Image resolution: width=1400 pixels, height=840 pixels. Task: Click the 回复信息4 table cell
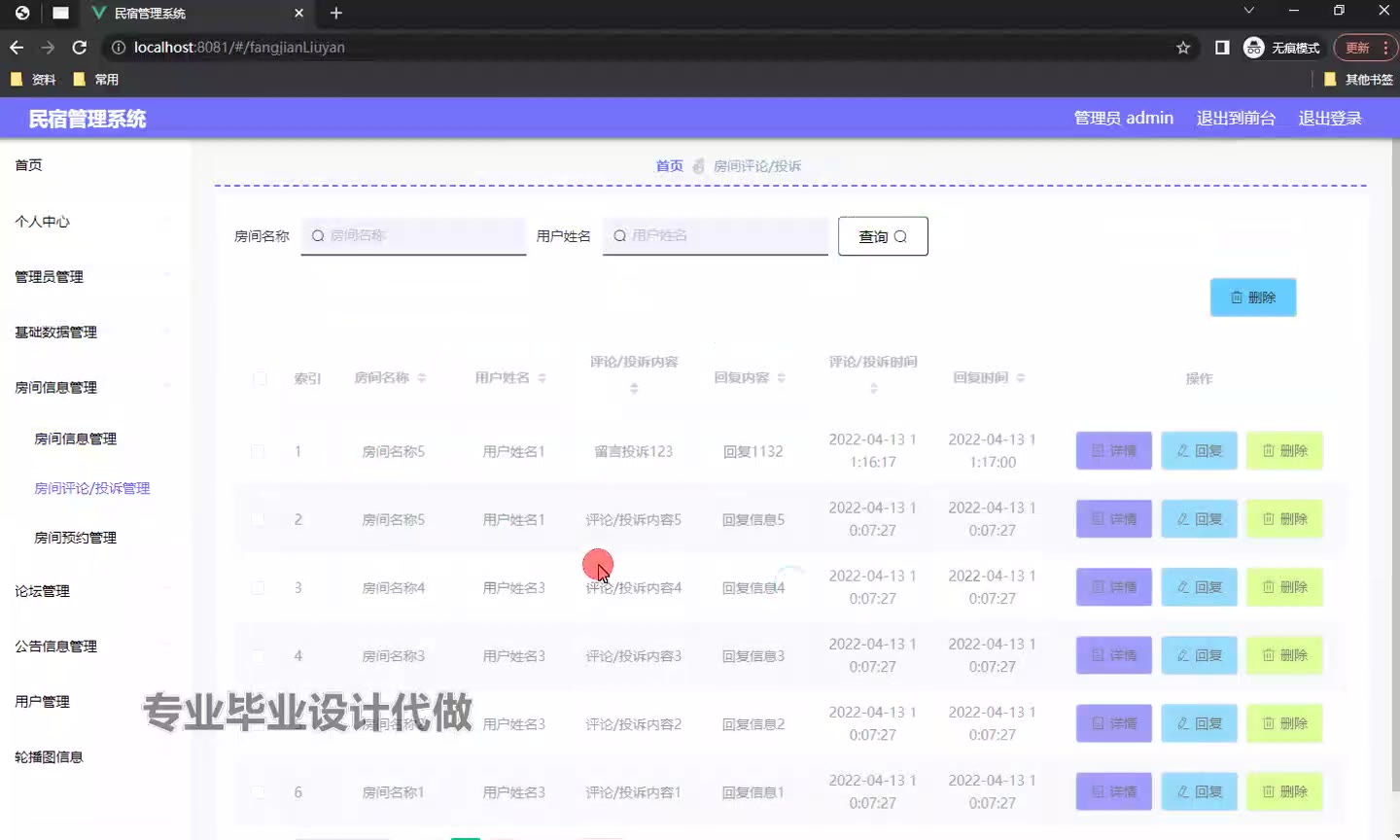pyautogui.click(x=753, y=587)
